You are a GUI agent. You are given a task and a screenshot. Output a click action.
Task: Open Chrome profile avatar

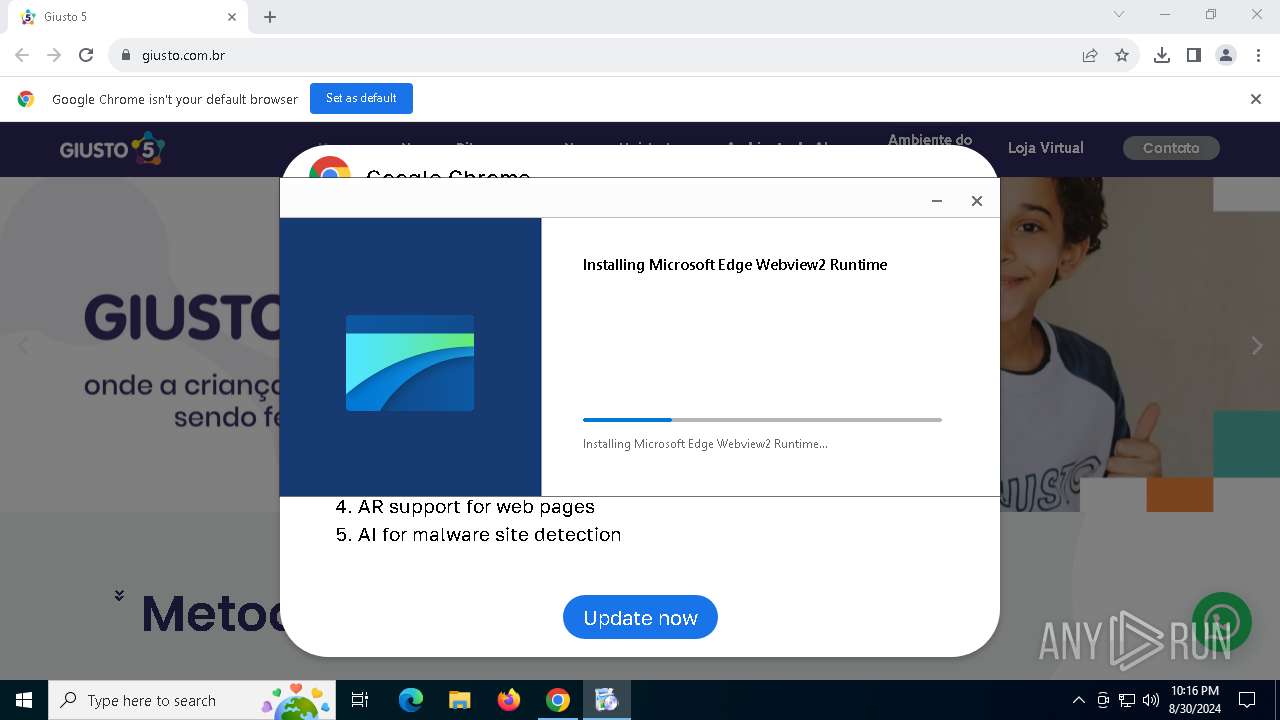1226,55
